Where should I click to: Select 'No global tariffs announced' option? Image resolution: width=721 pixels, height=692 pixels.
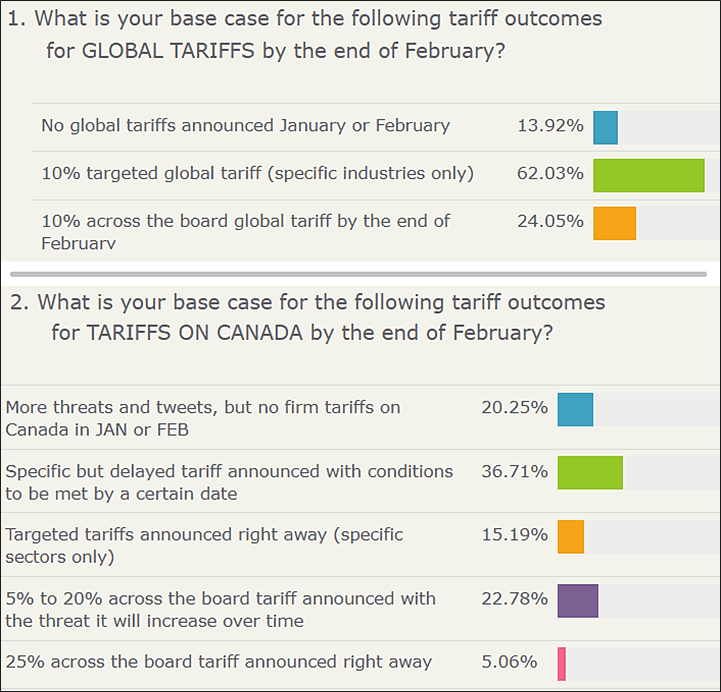point(245,126)
